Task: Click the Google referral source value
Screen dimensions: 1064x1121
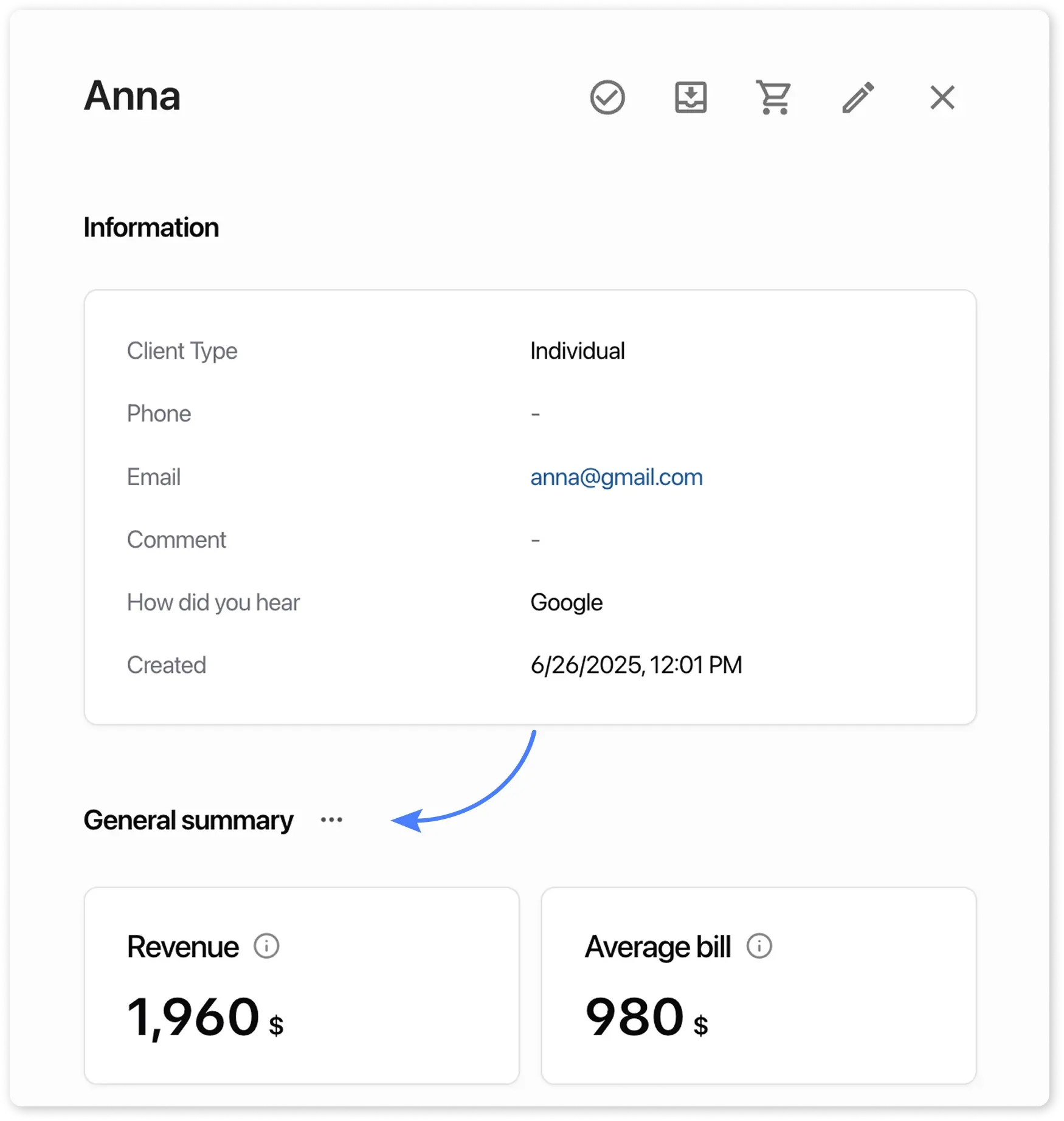Action: pos(566,602)
